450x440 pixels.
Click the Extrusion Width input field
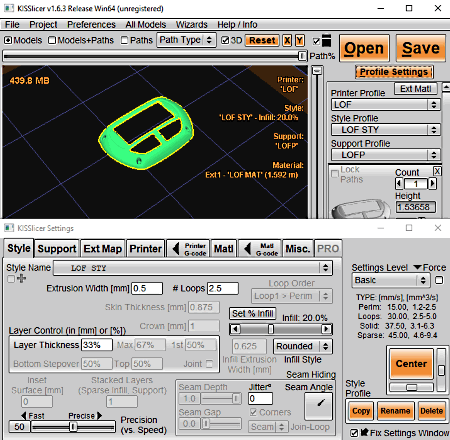(147, 288)
